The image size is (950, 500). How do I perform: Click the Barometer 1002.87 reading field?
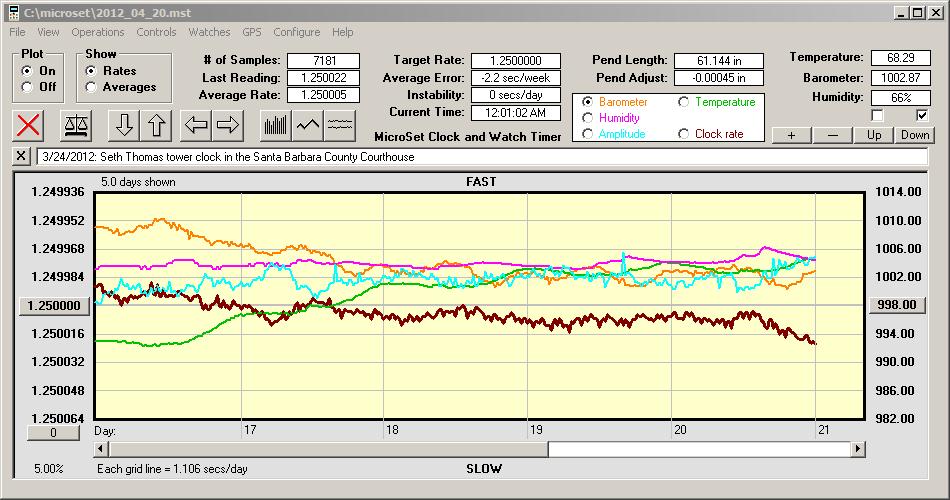[x=900, y=78]
